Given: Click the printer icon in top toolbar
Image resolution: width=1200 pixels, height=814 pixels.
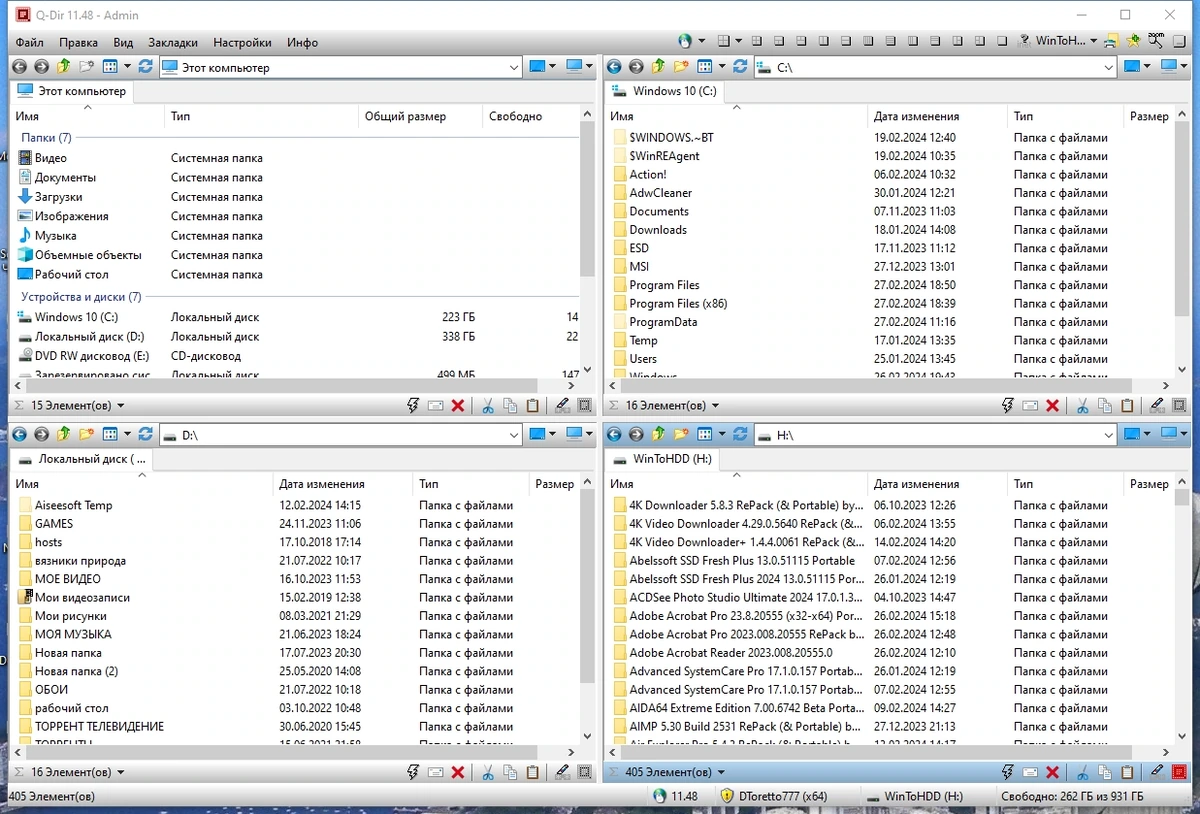Looking at the screenshot, I should 1112,42.
